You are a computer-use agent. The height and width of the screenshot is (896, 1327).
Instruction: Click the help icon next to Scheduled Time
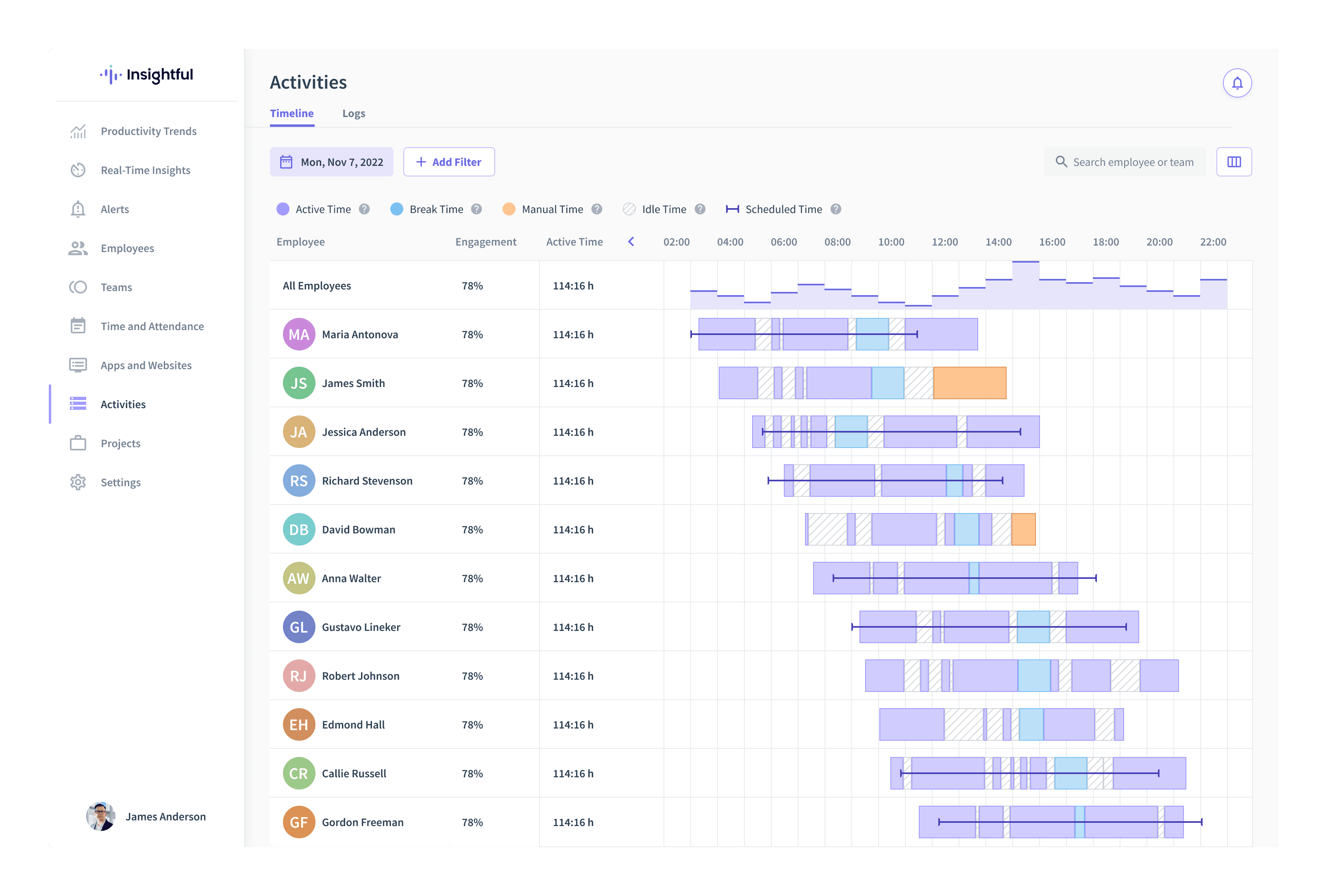(835, 209)
